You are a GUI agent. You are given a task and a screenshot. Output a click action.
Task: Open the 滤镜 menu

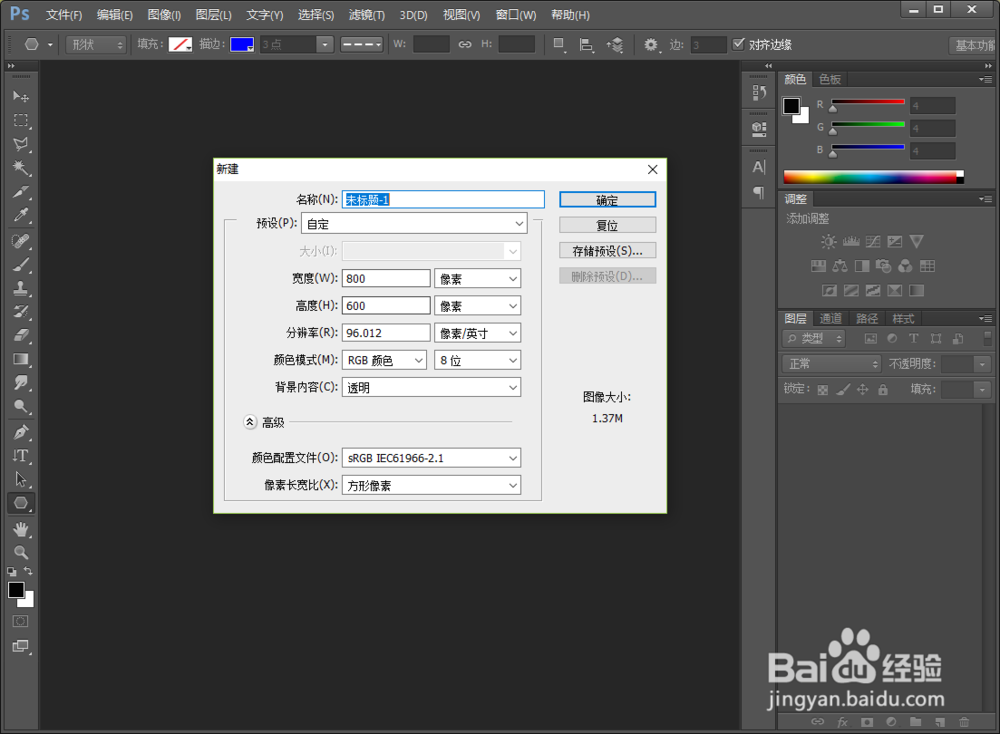[x=366, y=14]
